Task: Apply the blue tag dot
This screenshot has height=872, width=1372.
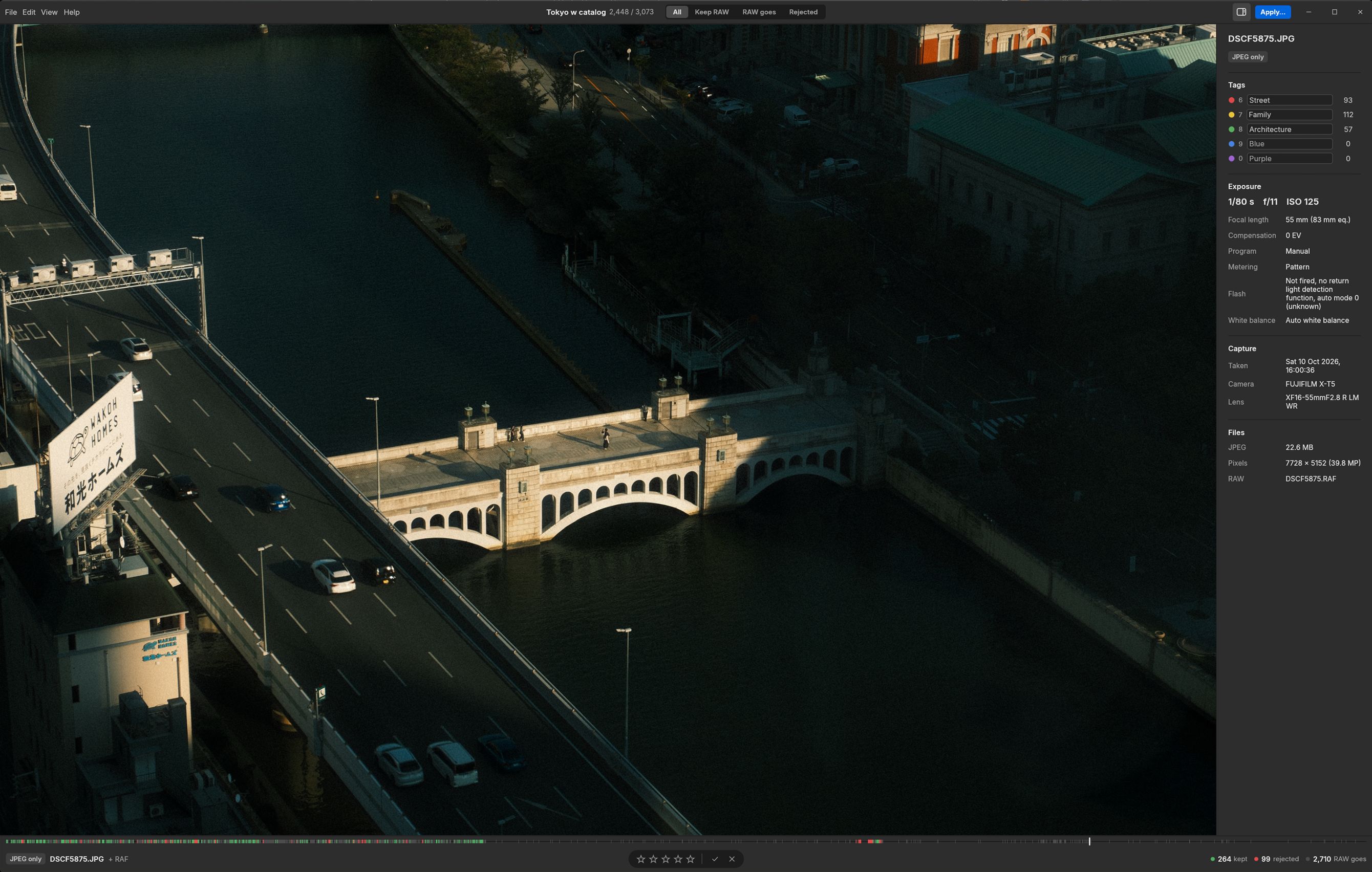Action: [x=1231, y=144]
